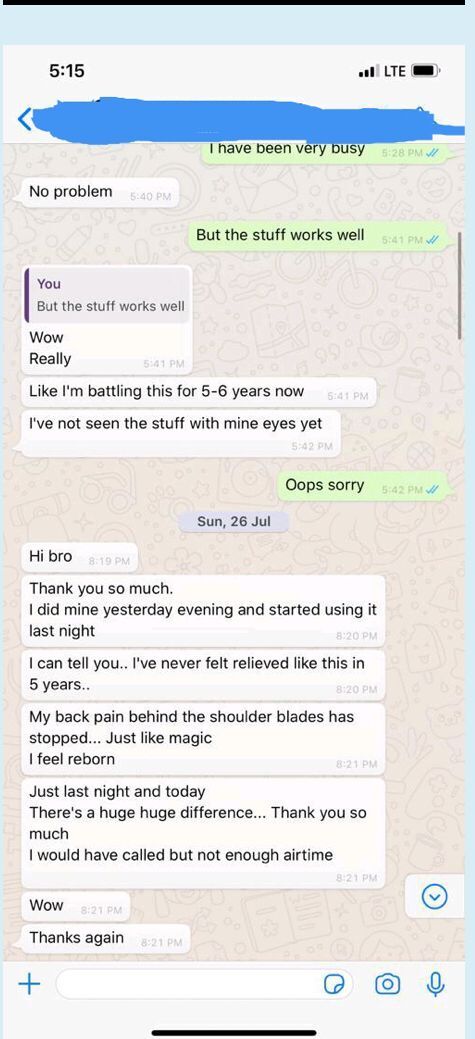Open attachments with the plus icon
Screen dimensions: 475x1039
click(28, 983)
